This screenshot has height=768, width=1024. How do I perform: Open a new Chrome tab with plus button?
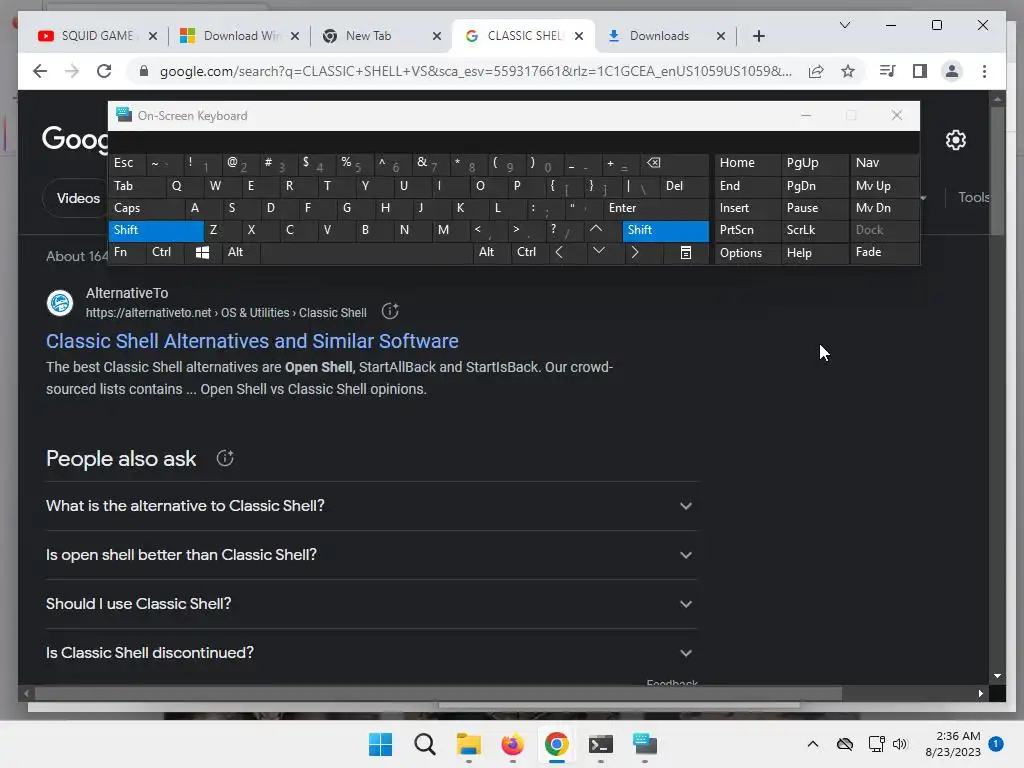click(x=758, y=36)
